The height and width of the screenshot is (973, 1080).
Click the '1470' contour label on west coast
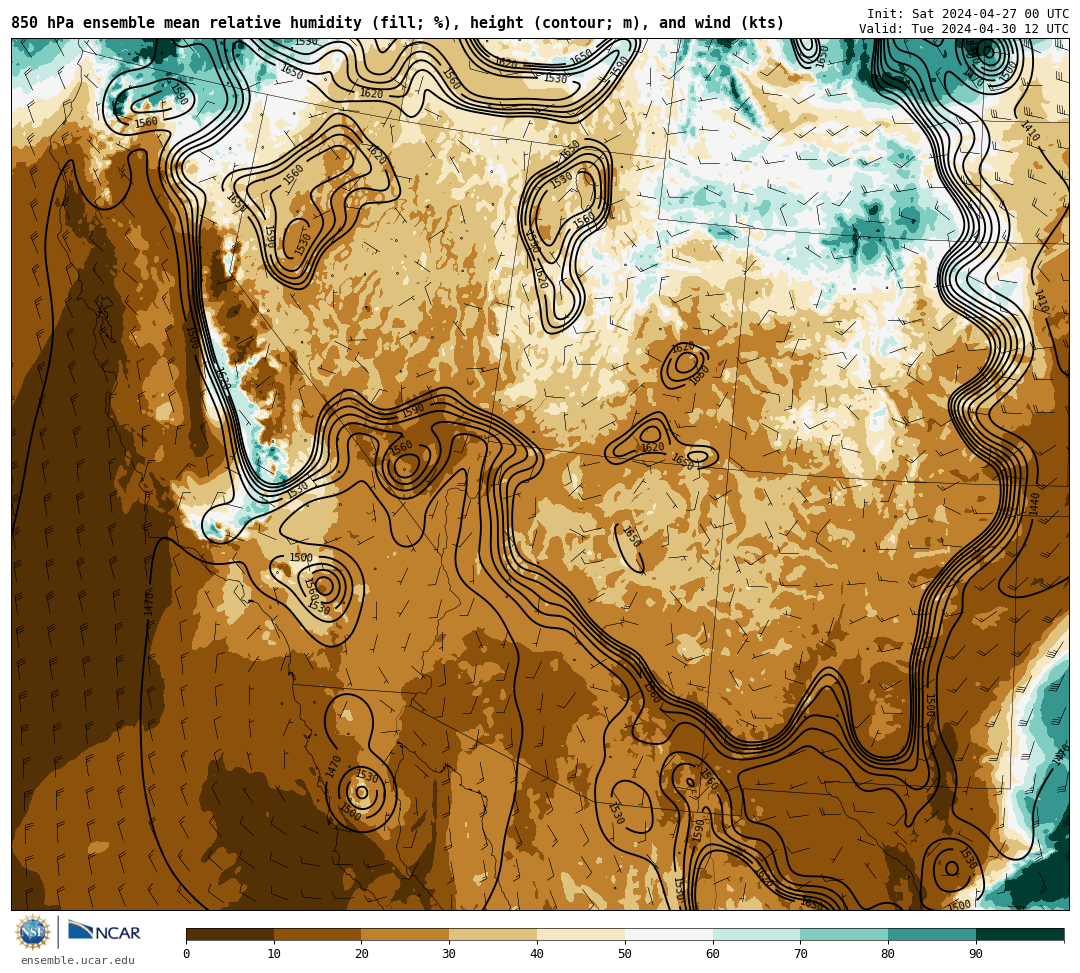149,603
